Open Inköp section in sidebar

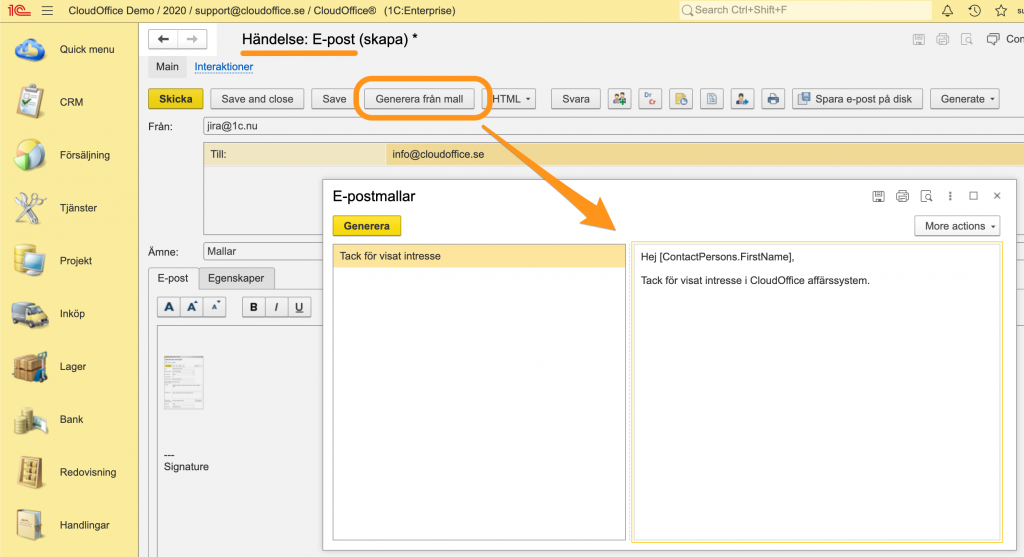(x=69, y=314)
